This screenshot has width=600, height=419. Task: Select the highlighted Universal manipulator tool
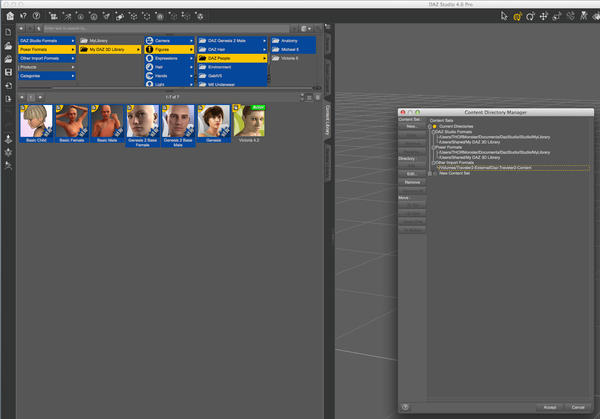(517, 16)
